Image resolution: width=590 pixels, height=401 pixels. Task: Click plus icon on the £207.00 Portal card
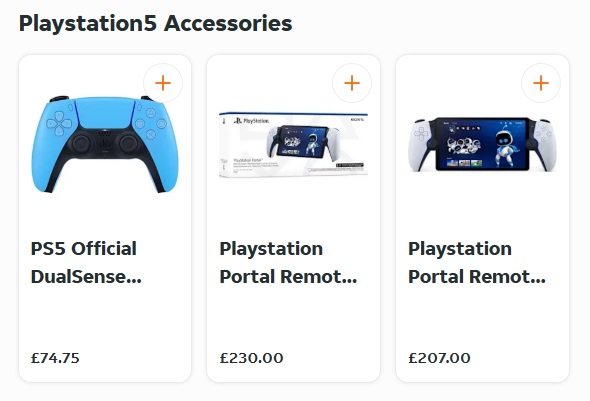pos(541,83)
